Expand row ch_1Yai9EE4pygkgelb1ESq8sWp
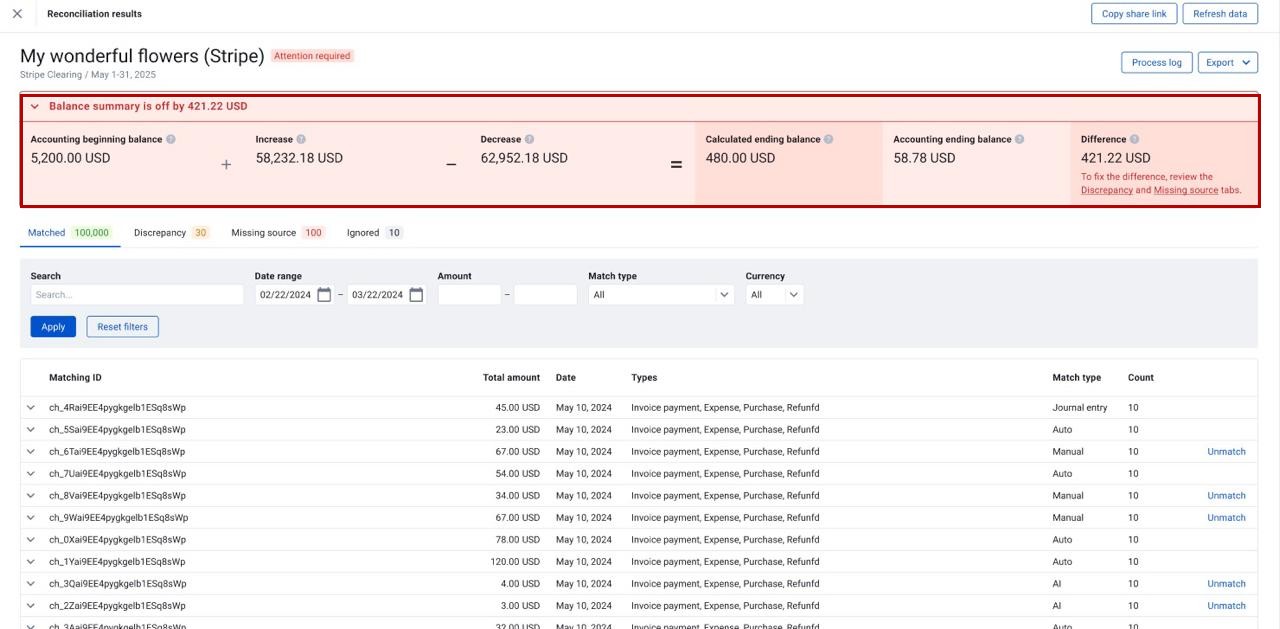The image size is (1280, 629). tap(31, 562)
